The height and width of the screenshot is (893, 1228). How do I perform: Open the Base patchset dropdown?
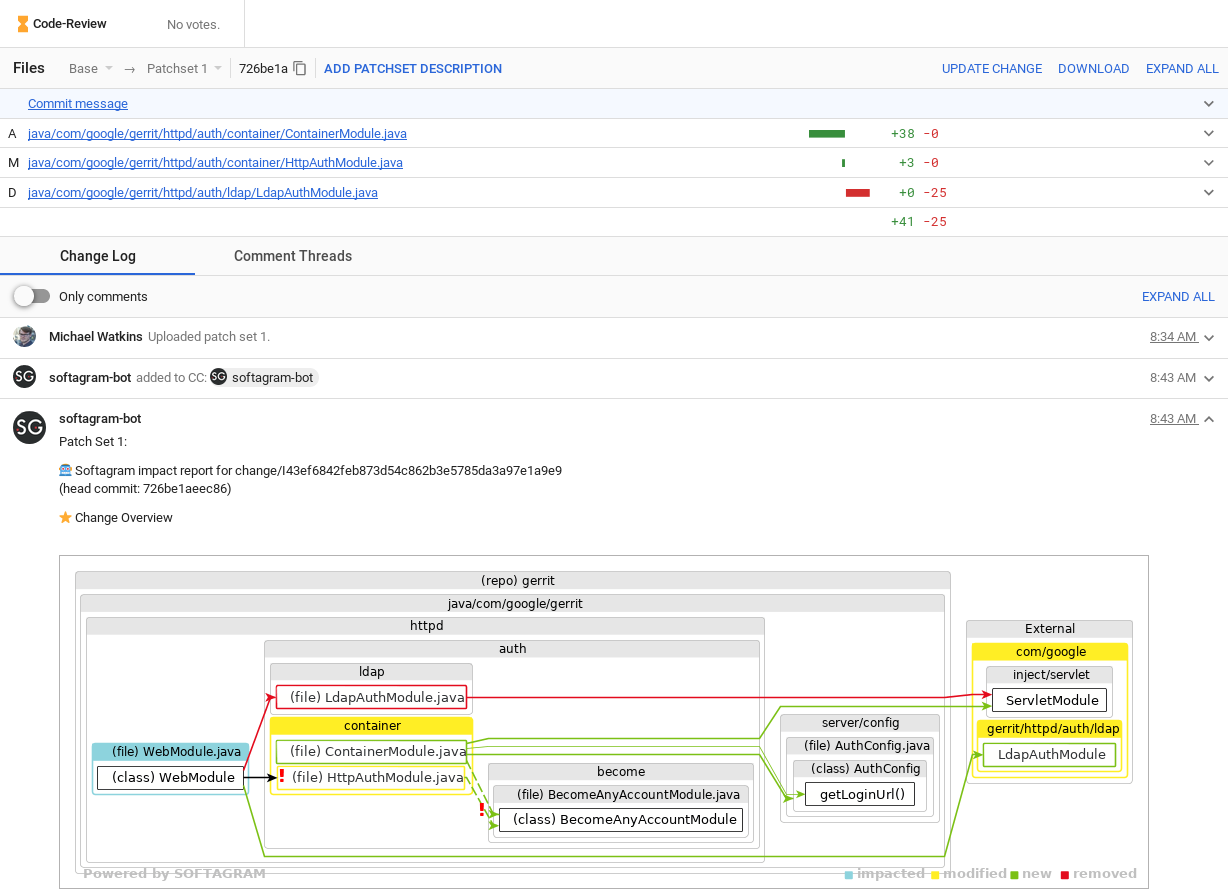pos(91,69)
